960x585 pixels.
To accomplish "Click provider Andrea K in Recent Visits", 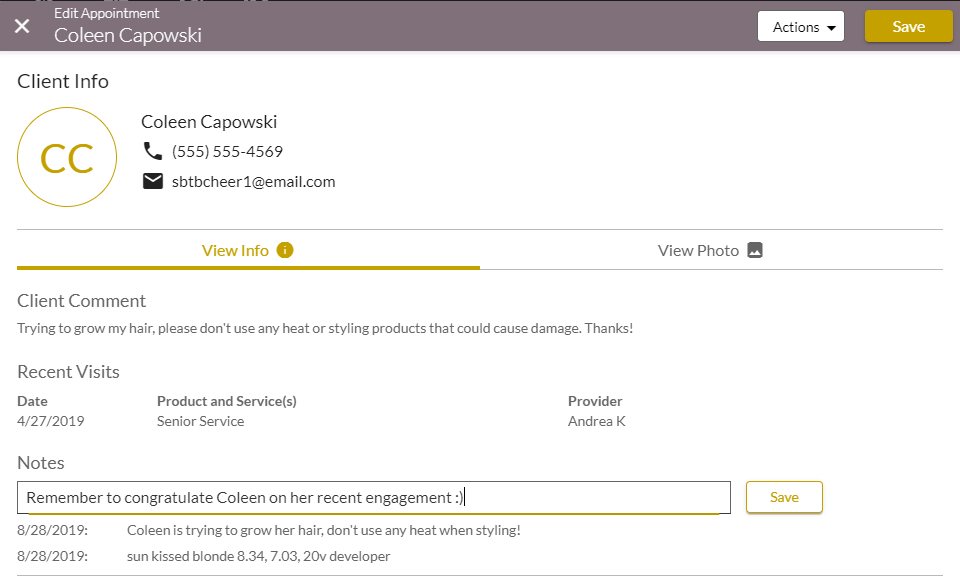I will point(596,421).
